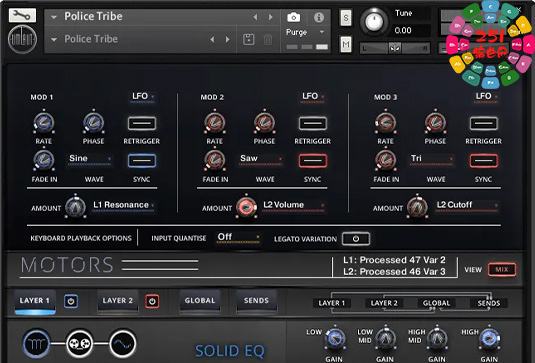Select Sends in the routing diagram
Viewport: 535px width, 363px height.
[489, 303]
